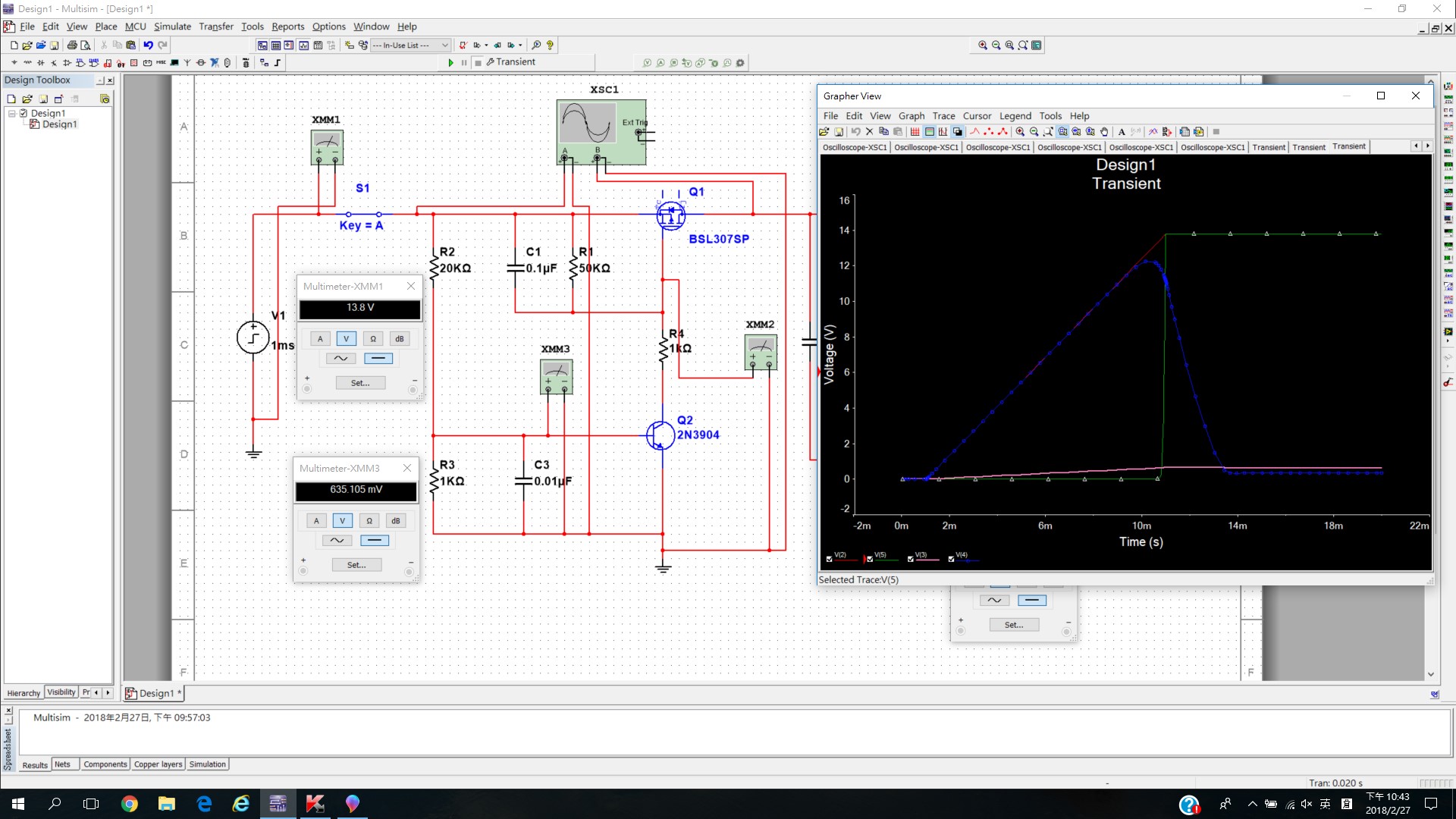Zoom in on the Grapher plot
Viewport: 1456px width, 819px height.
click(x=1020, y=132)
